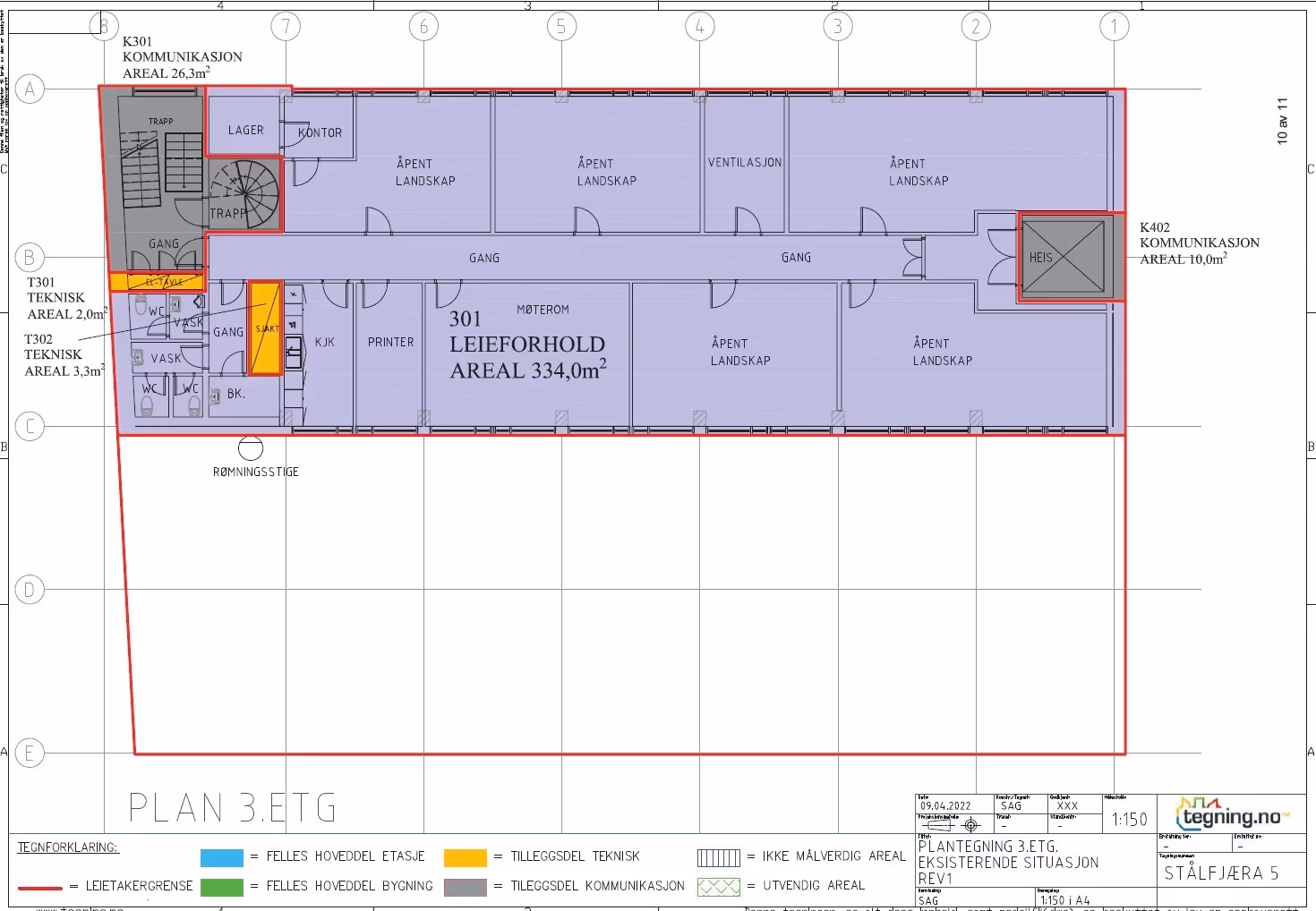
Task: Click the BK. room label
Action: pyautogui.click(x=236, y=394)
